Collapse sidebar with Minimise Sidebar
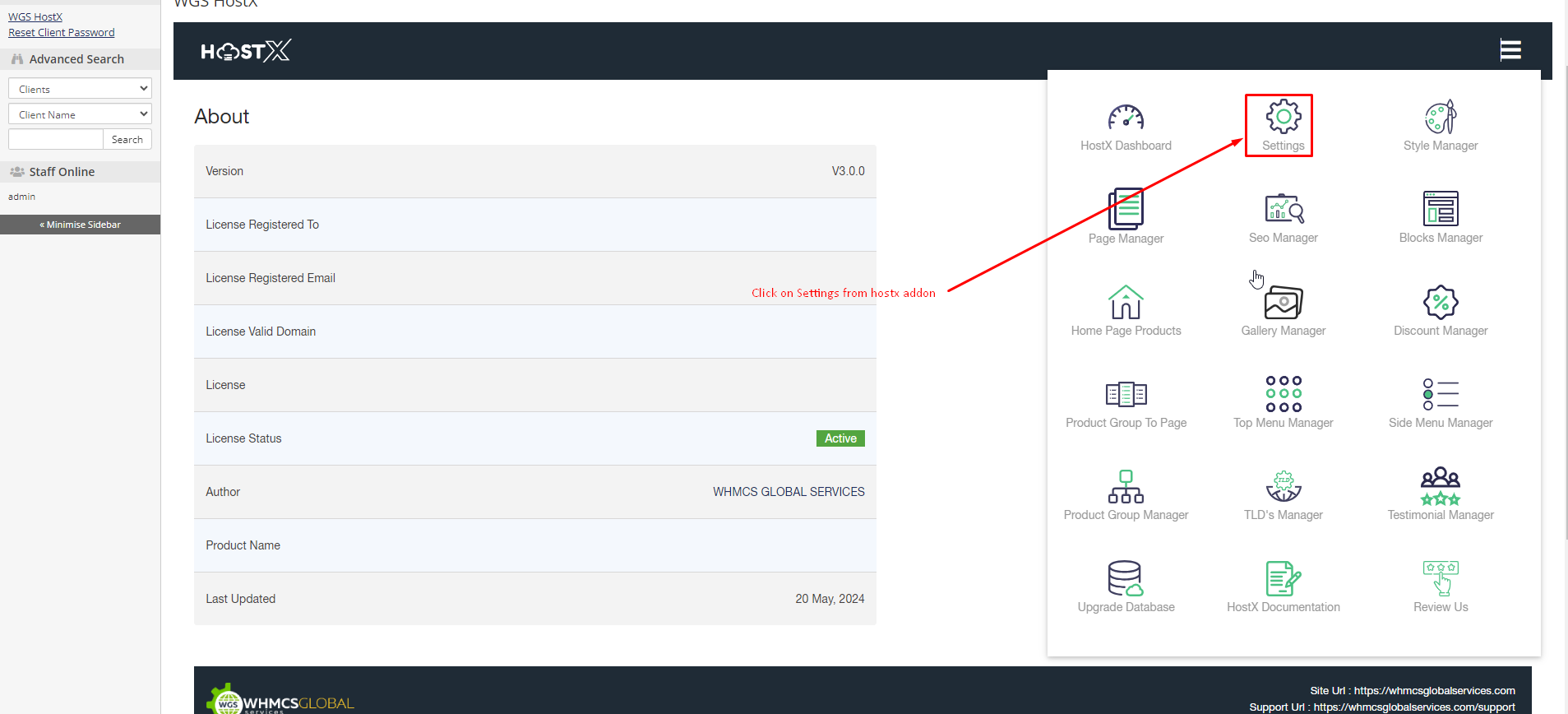The height and width of the screenshot is (714, 1568). [x=80, y=225]
